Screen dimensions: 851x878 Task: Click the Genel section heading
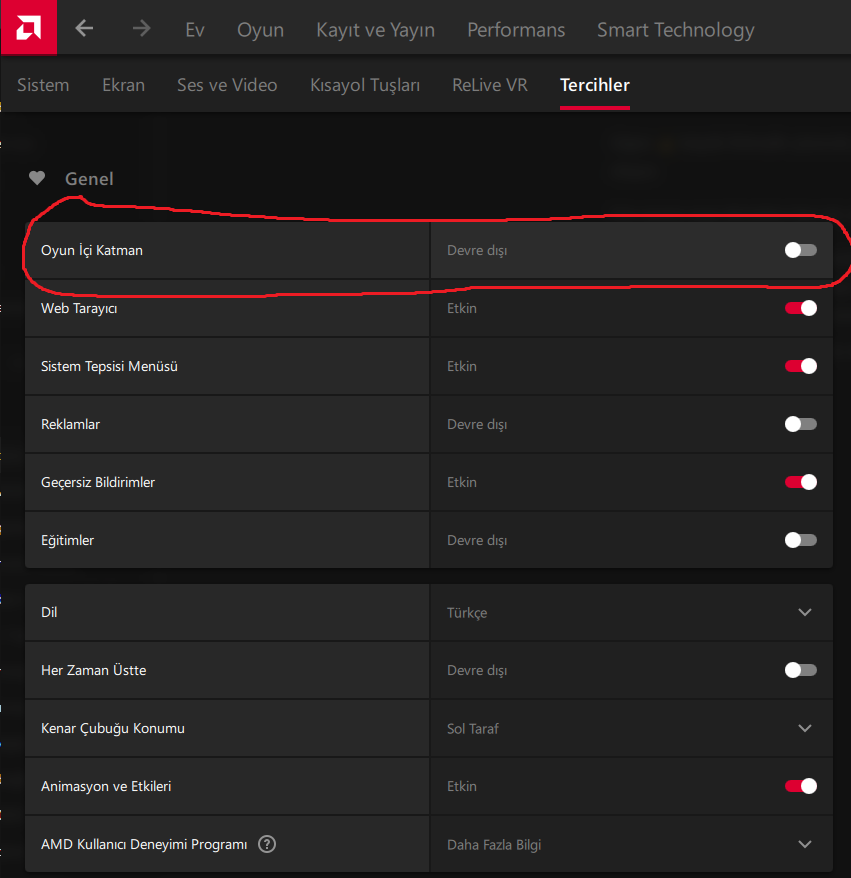pos(89,179)
